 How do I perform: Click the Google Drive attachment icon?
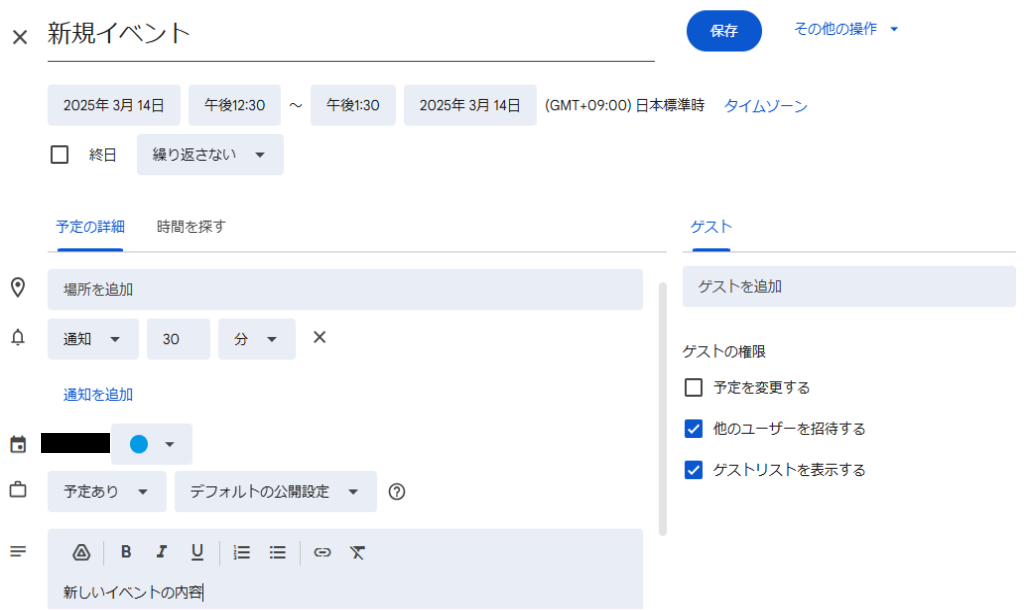[82, 552]
